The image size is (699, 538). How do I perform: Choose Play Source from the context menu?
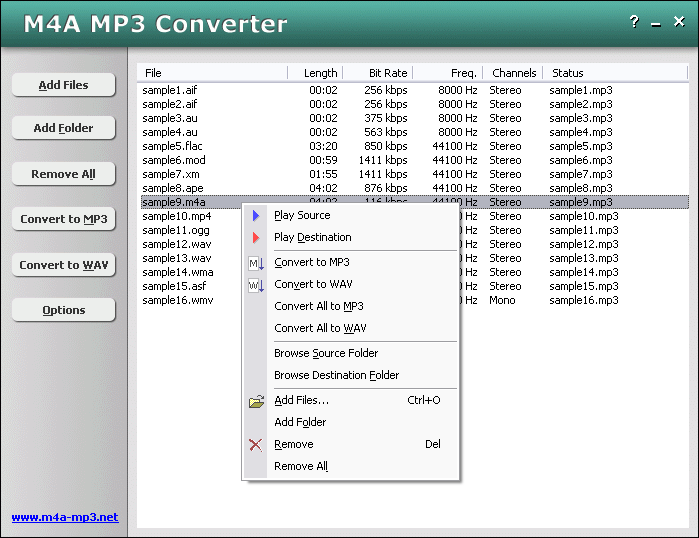pyautogui.click(x=351, y=216)
